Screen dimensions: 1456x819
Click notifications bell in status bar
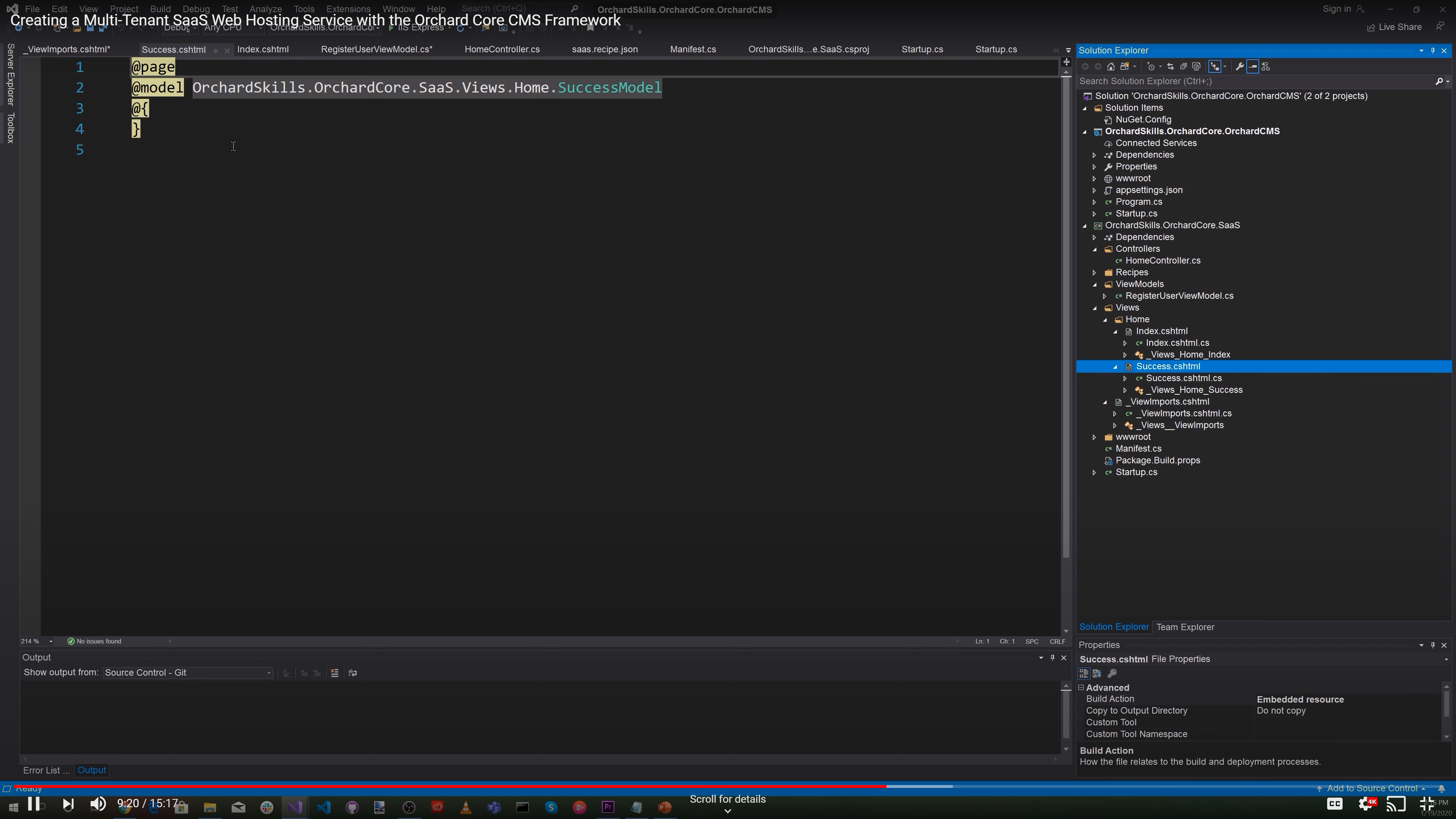1441,789
